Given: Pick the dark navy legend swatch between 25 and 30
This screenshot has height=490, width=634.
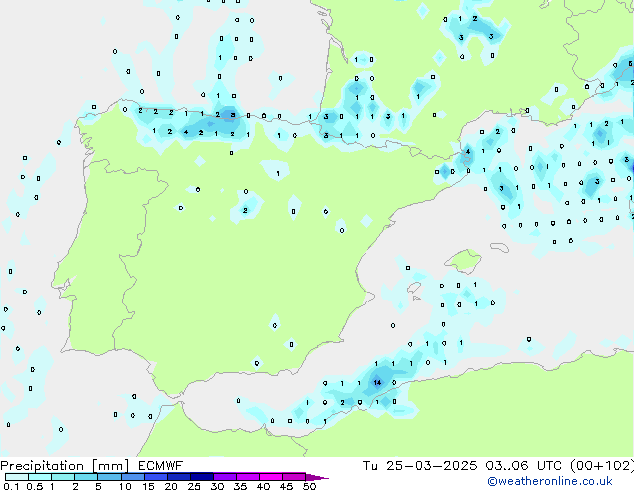Looking at the screenshot, I should [202, 477].
